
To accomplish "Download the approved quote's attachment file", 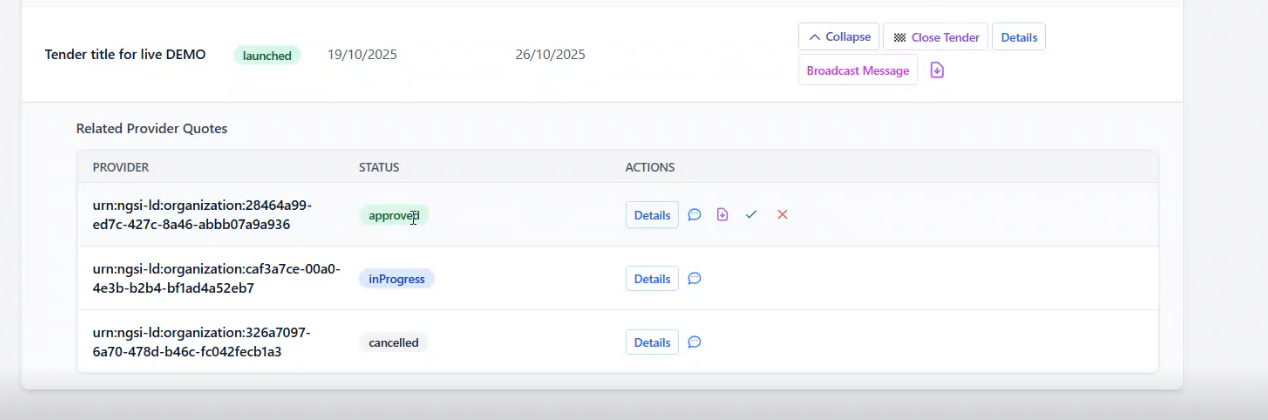I will 722,215.
